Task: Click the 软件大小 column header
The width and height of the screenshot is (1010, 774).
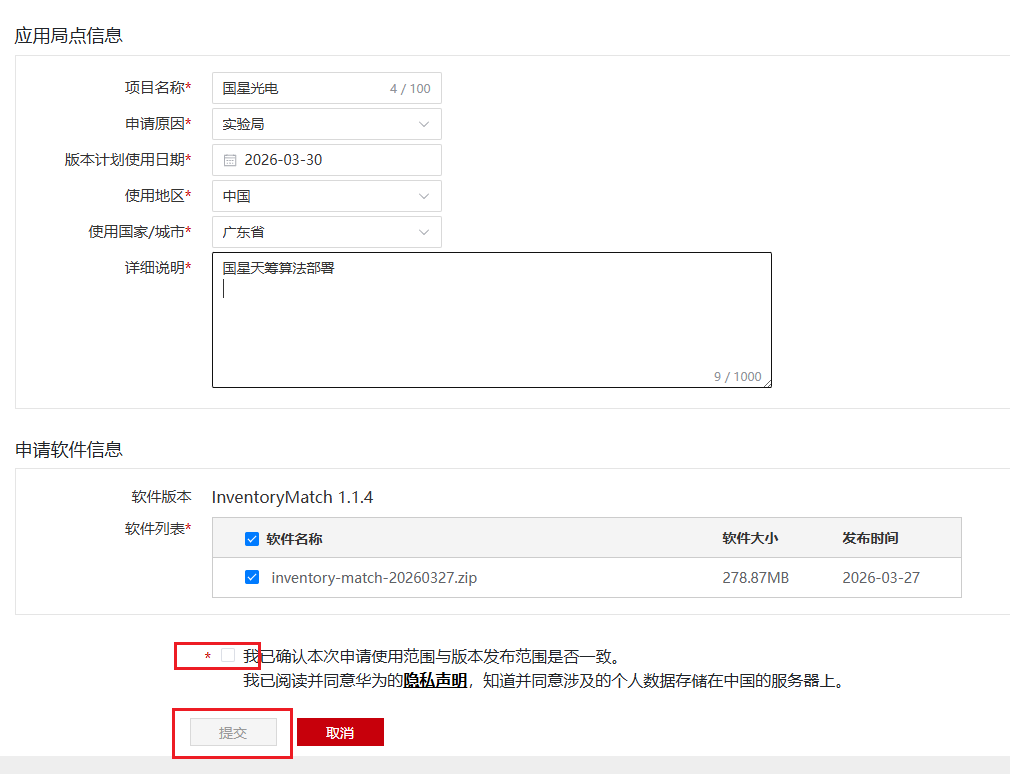Action: [x=750, y=538]
